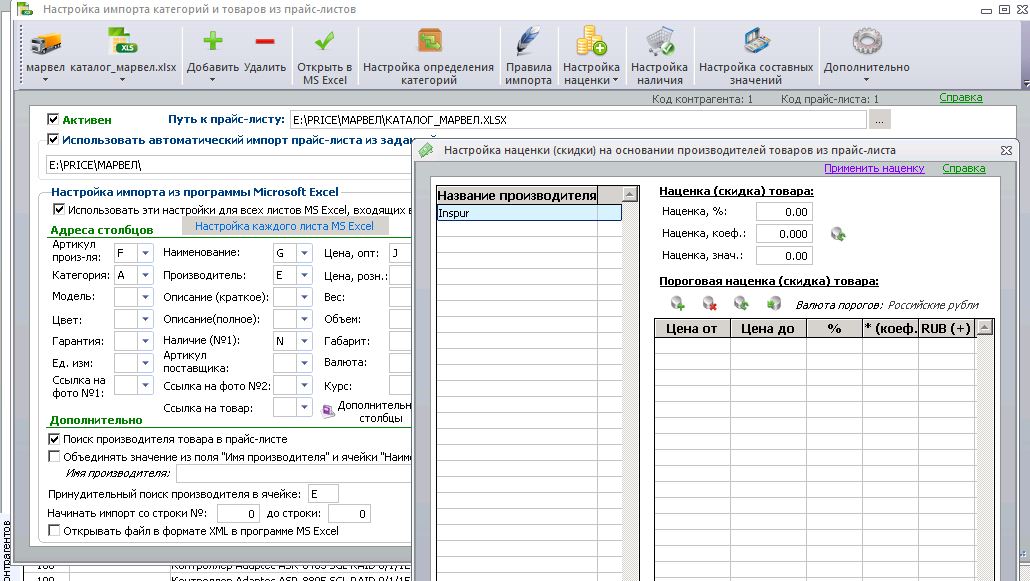Delete threshold markup row icon with red cross
1030x581 pixels.
[x=709, y=304]
